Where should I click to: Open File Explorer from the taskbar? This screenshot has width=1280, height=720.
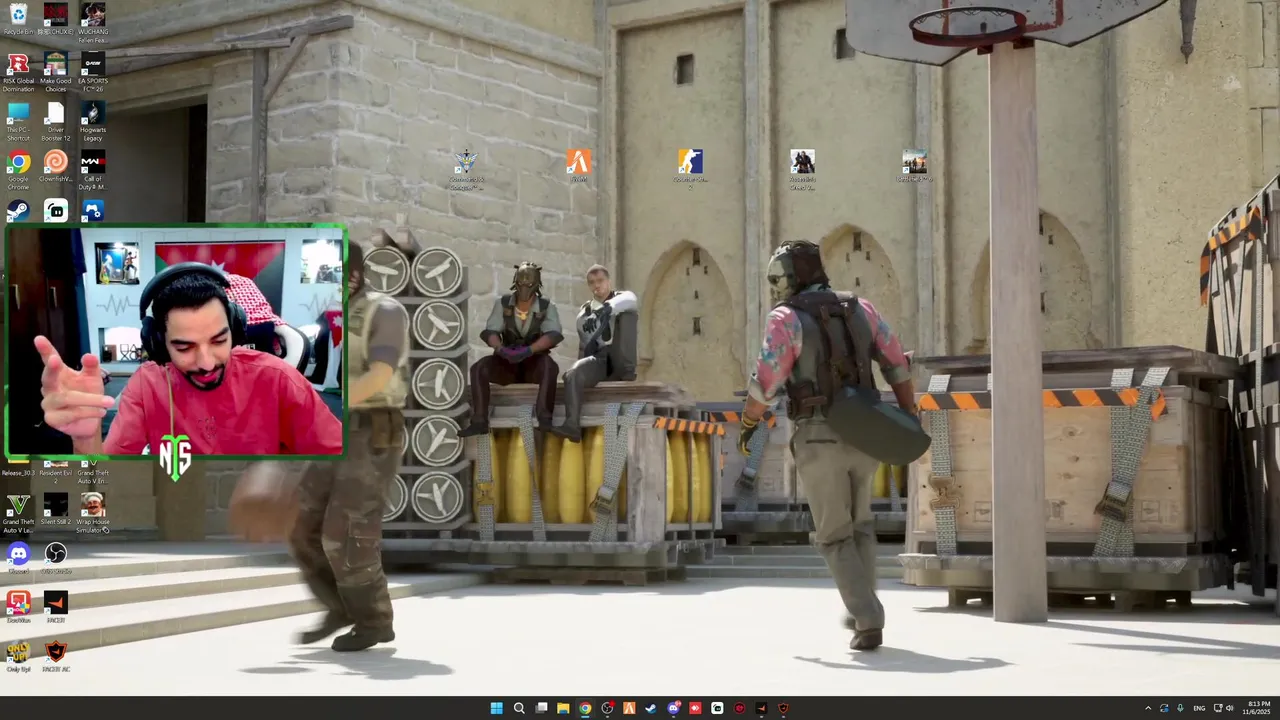tap(563, 708)
